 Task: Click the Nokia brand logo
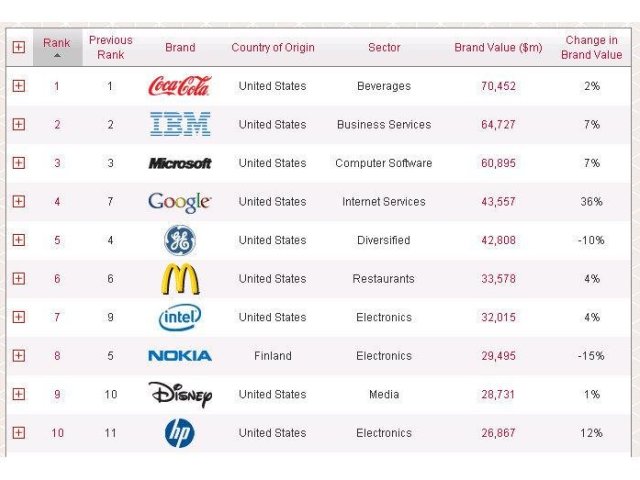tap(180, 356)
